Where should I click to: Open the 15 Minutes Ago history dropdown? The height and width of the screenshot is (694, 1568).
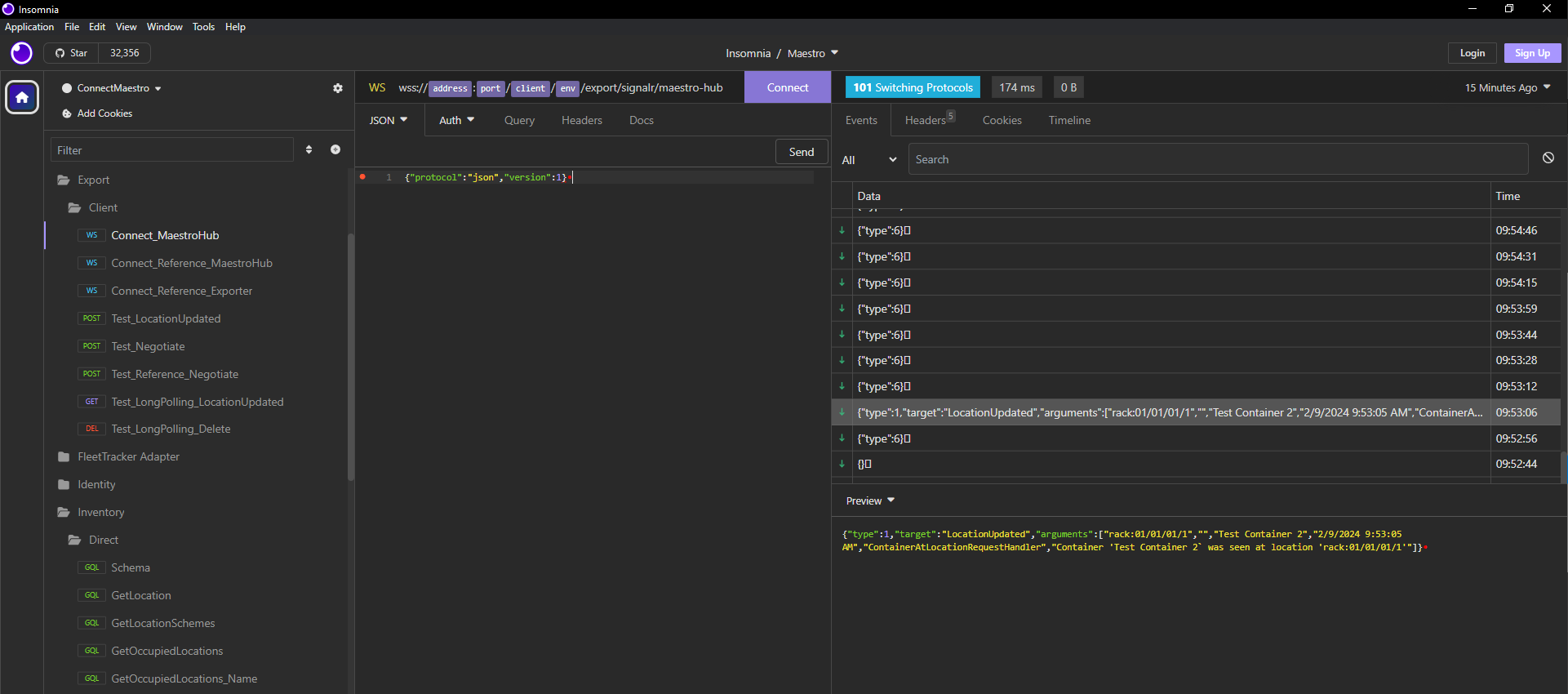click(1508, 87)
